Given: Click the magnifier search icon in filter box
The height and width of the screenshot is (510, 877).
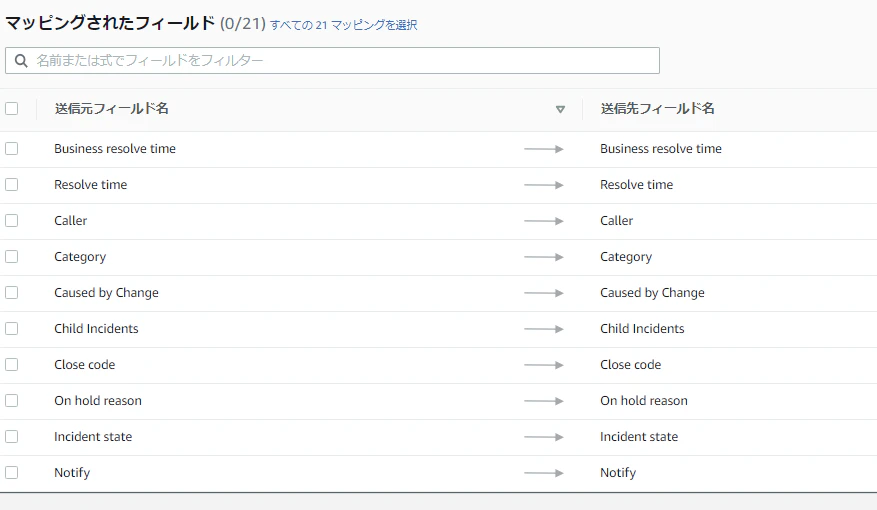Looking at the screenshot, I should coord(21,60).
